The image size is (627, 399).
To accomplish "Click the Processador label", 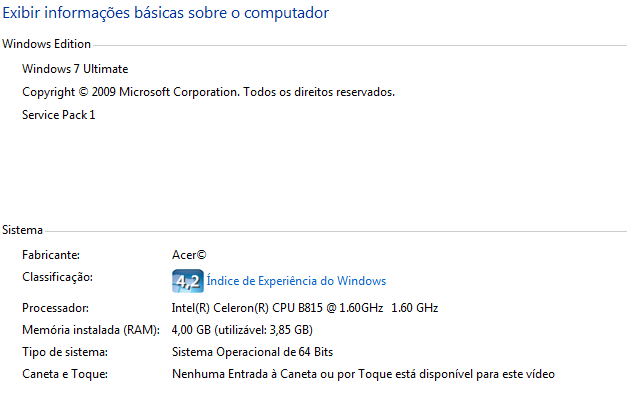I will [56, 308].
